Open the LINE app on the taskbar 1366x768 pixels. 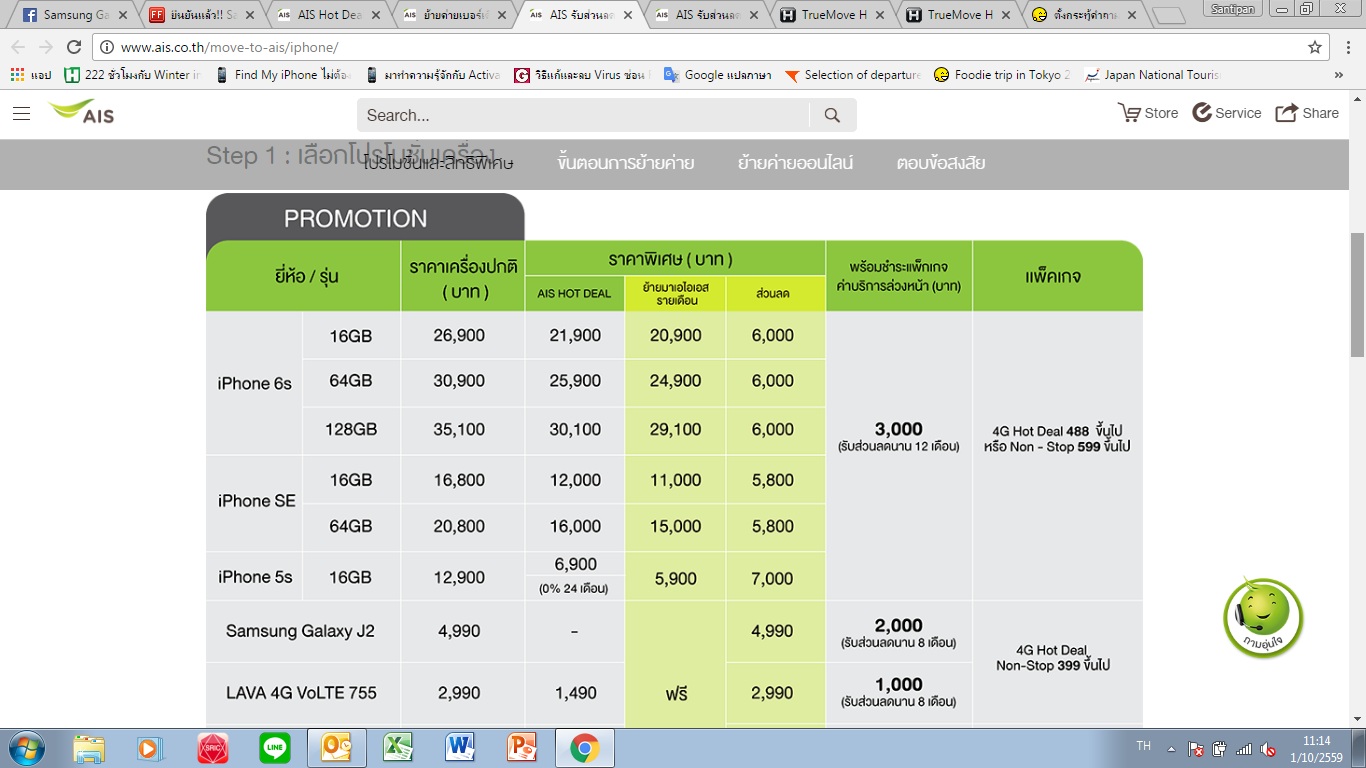click(275, 748)
